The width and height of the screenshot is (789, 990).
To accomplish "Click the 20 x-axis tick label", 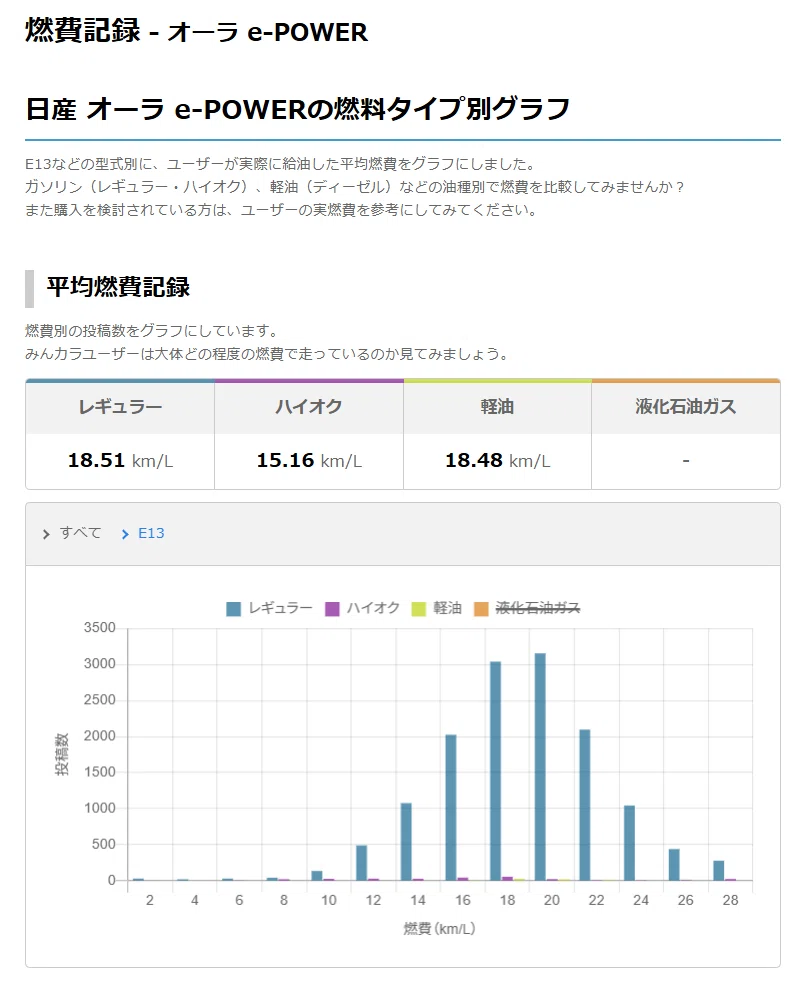I will click(552, 900).
